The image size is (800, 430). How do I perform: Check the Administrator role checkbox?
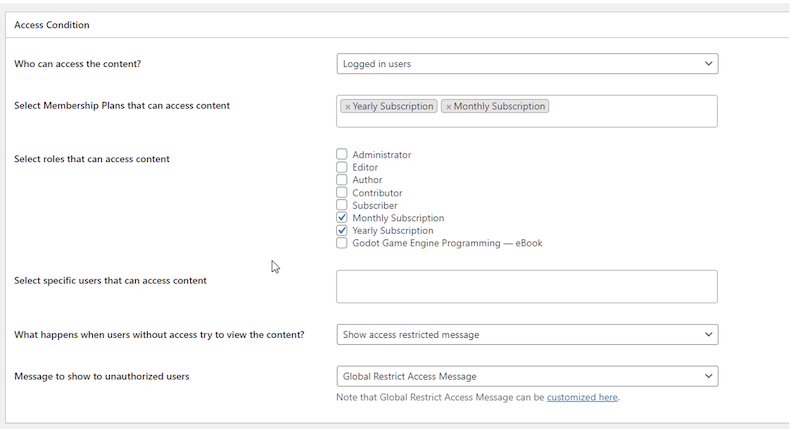342,154
